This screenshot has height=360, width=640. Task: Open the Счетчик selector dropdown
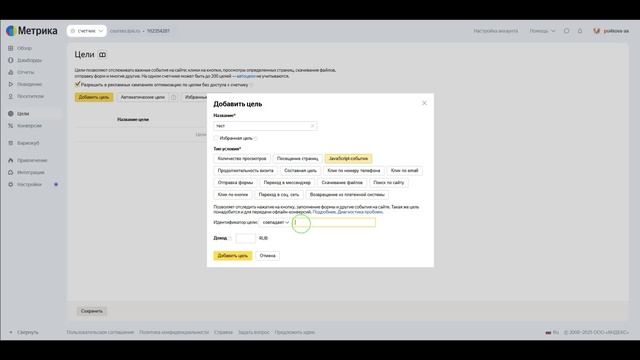87,31
